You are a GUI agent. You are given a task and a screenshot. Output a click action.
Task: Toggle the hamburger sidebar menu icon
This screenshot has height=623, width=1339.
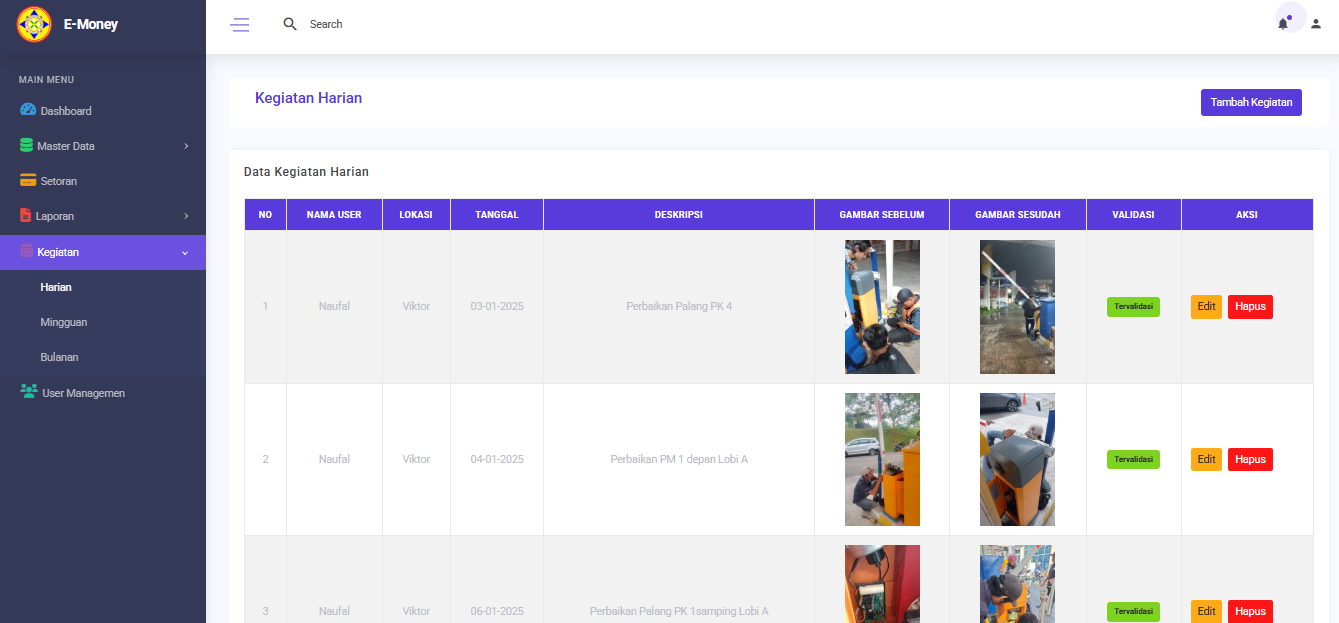pyautogui.click(x=240, y=24)
